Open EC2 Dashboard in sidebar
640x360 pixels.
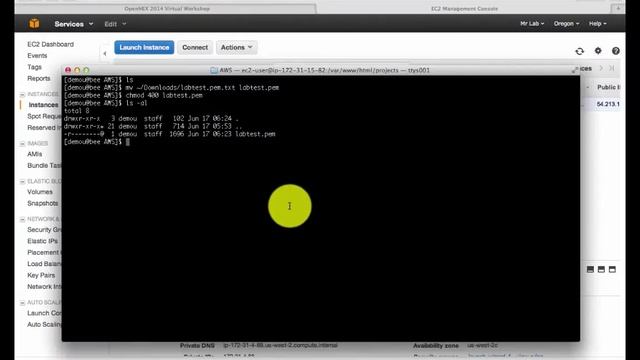tap(51, 44)
